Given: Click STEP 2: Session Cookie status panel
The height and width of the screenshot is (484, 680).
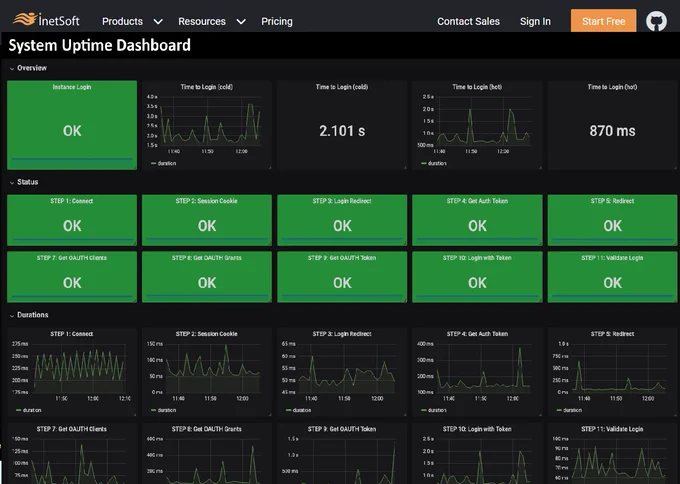Looking at the screenshot, I should coord(207,220).
